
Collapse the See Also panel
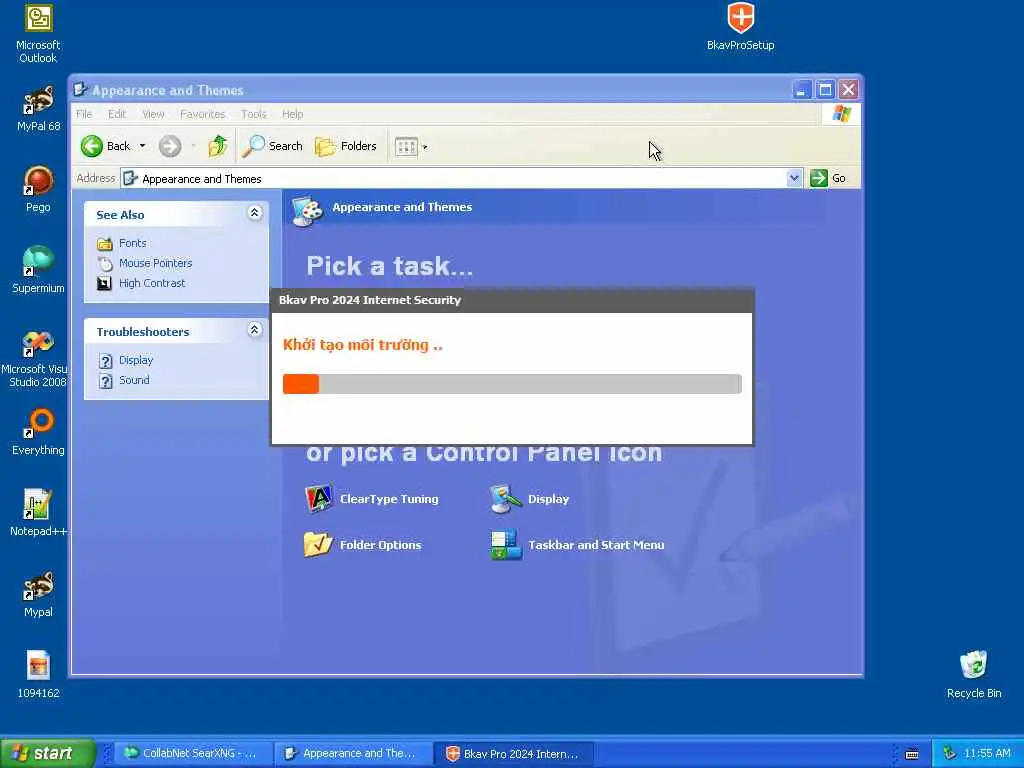tap(255, 213)
